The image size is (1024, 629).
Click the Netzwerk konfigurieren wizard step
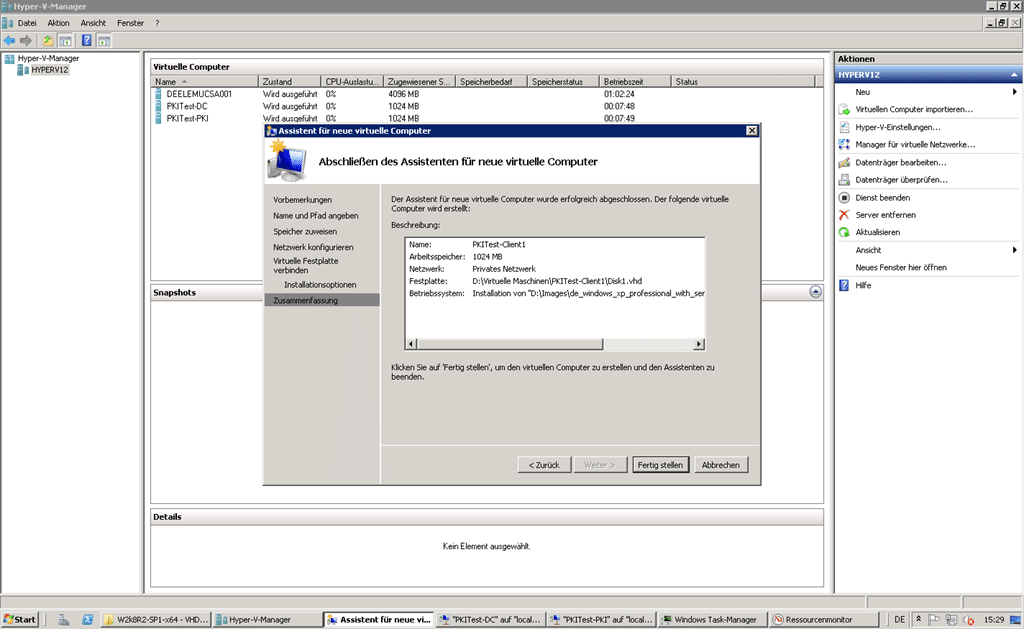click(313, 248)
